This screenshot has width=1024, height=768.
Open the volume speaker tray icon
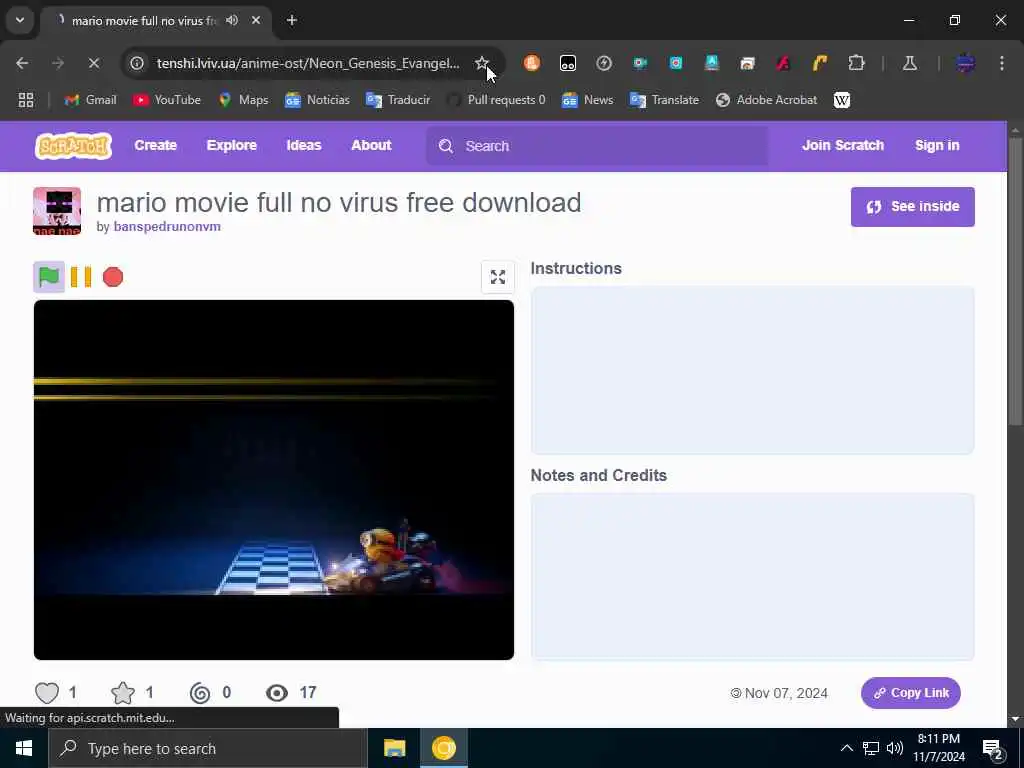point(895,748)
